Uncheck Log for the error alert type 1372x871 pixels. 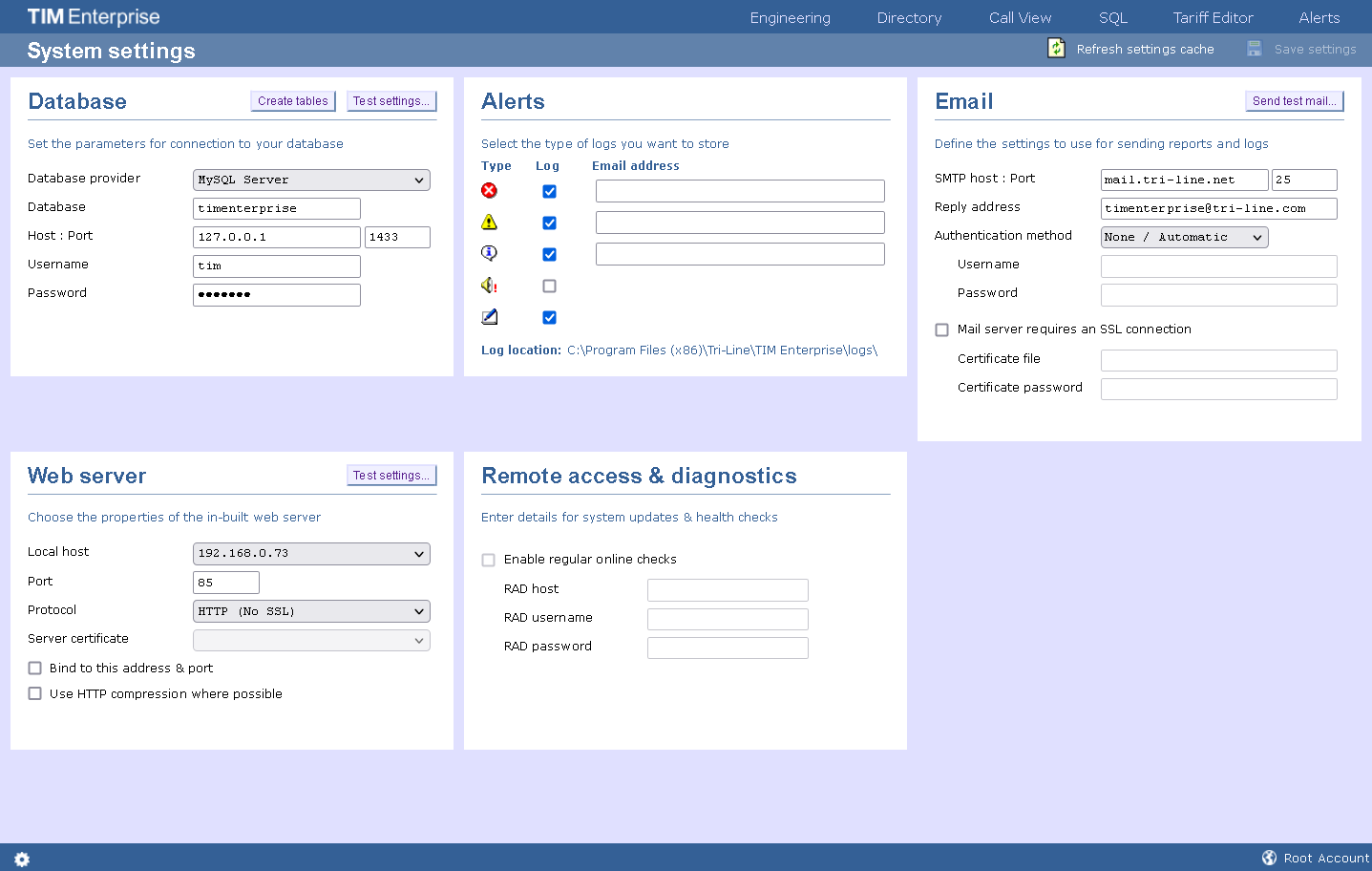point(549,191)
